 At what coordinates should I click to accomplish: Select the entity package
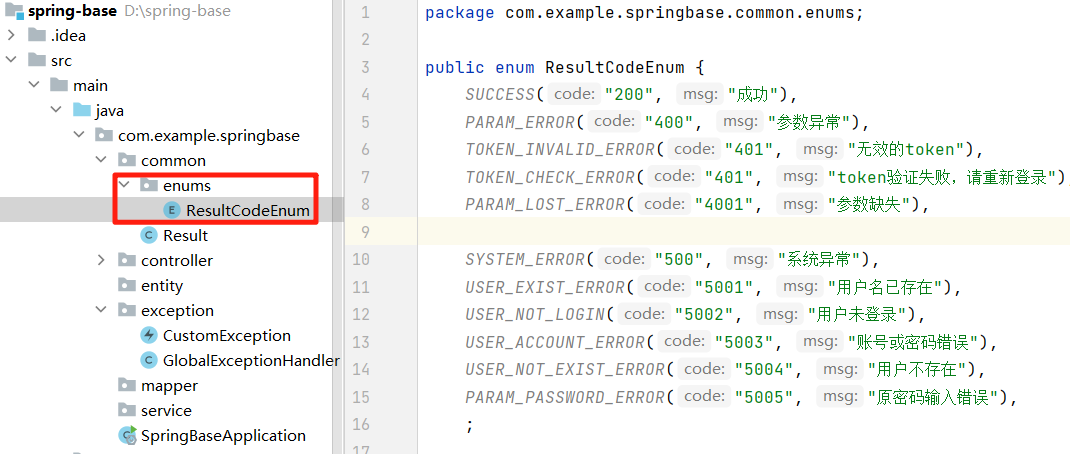tap(162, 285)
